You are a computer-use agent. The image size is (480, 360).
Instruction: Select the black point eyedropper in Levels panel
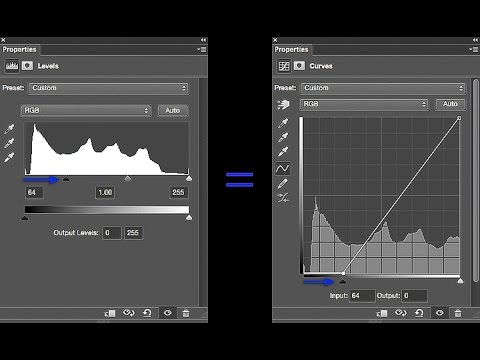click(9, 129)
